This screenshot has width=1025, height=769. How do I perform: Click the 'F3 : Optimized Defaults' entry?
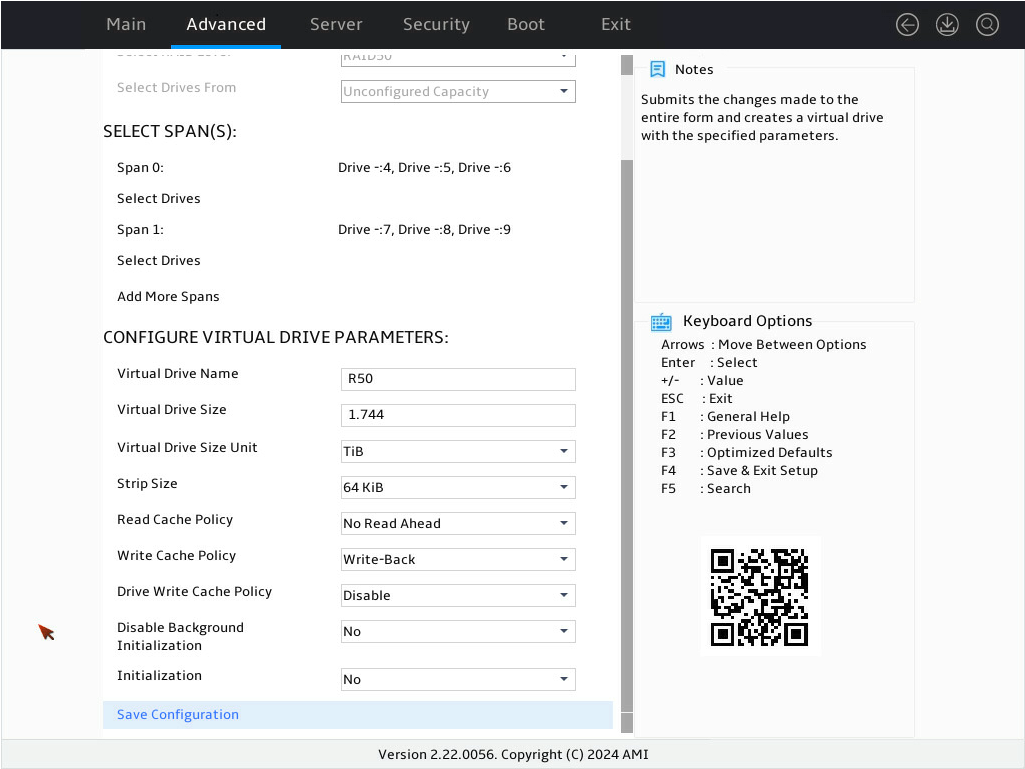pos(747,453)
